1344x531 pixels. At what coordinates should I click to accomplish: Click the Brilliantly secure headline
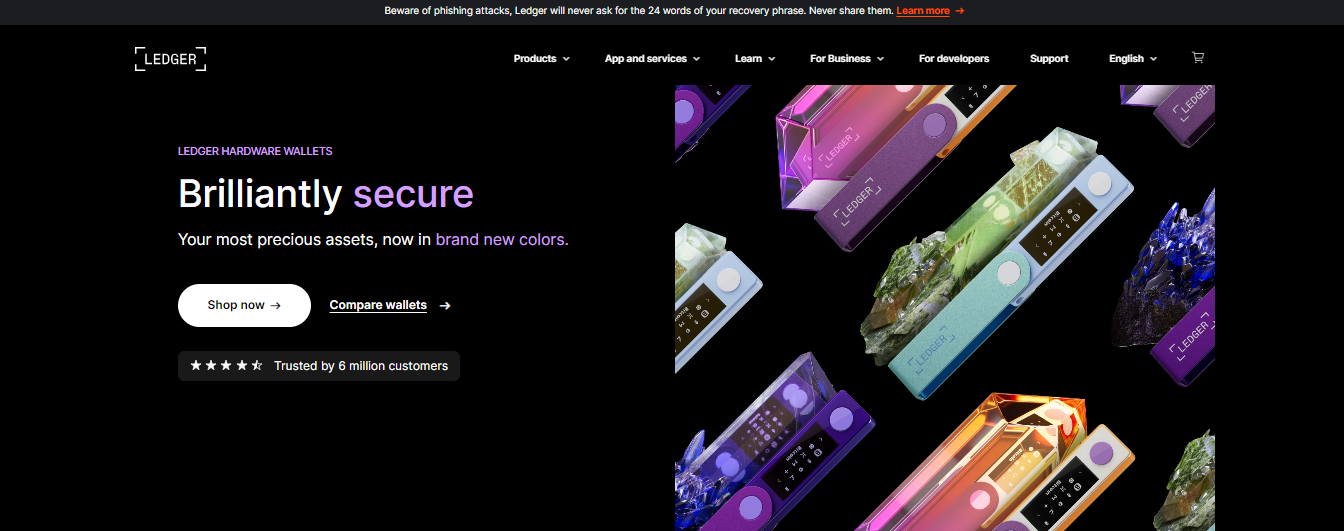click(326, 194)
